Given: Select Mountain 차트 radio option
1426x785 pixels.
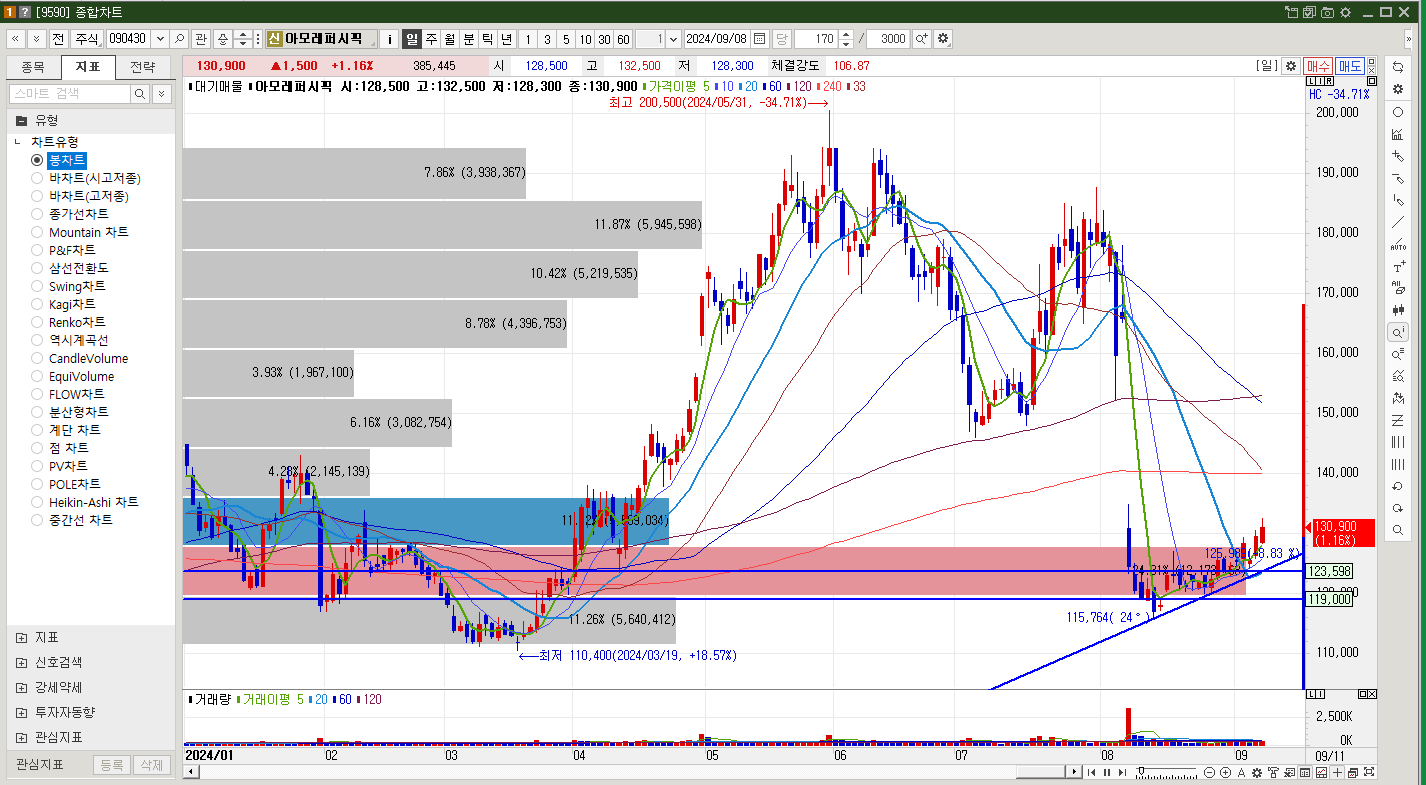Looking at the screenshot, I should coord(38,232).
